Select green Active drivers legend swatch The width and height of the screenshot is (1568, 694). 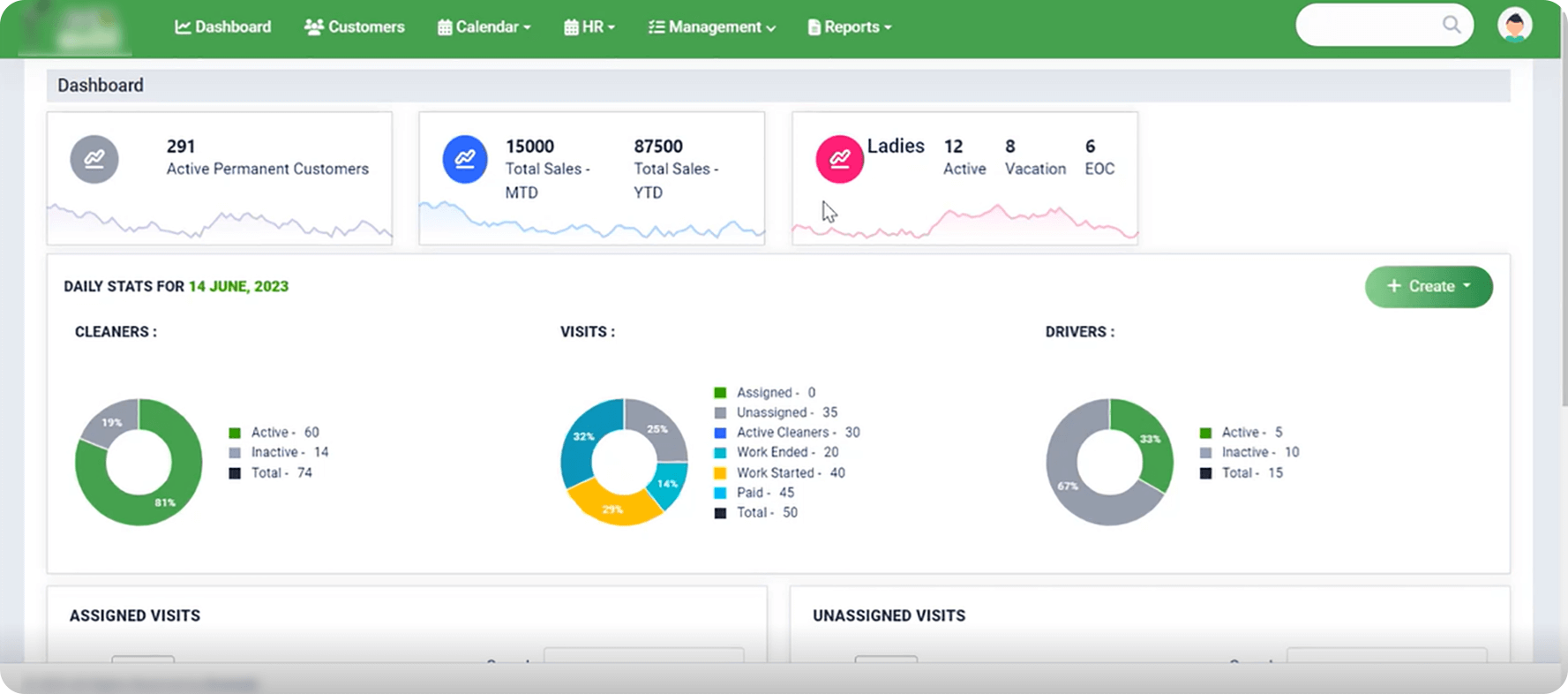click(1205, 433)
